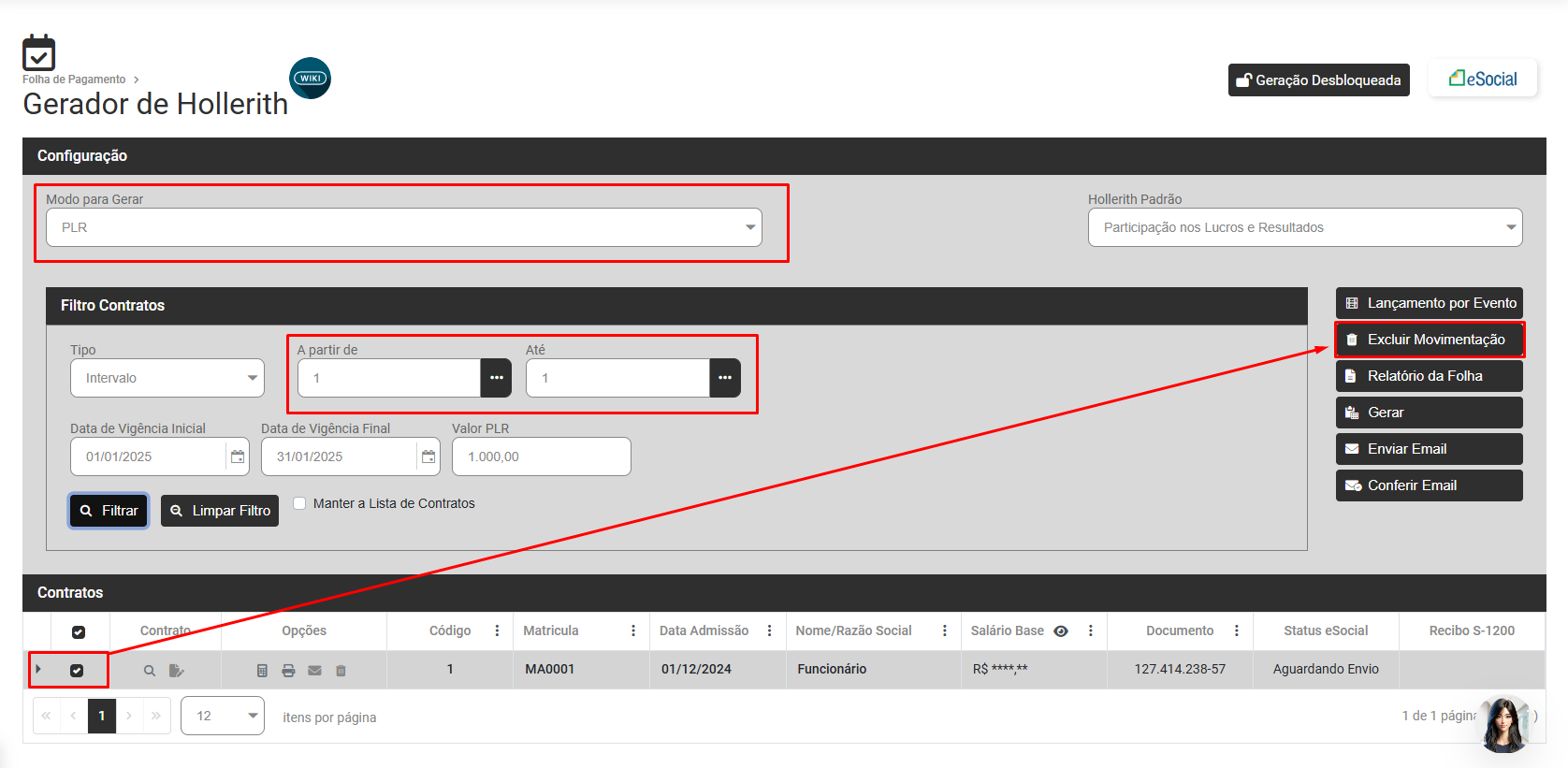This screenshot has height=768, width=1568.
Task: Click the Valor PLR input field
Action: (x=542, y=456)
